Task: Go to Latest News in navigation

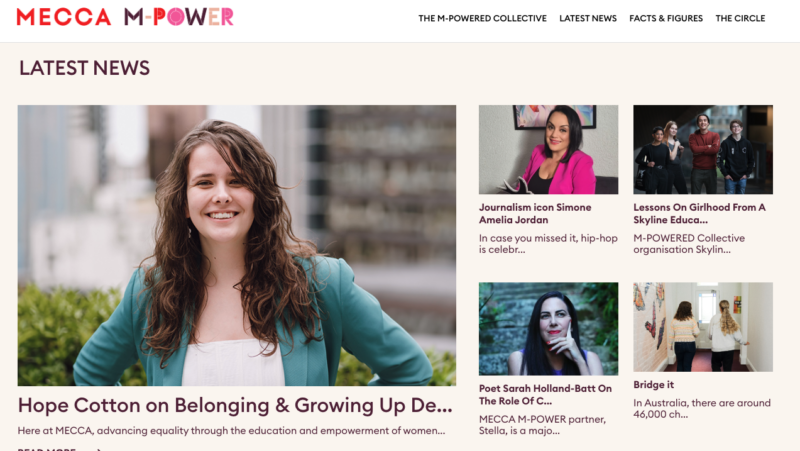Action: [x=588, y=18]
